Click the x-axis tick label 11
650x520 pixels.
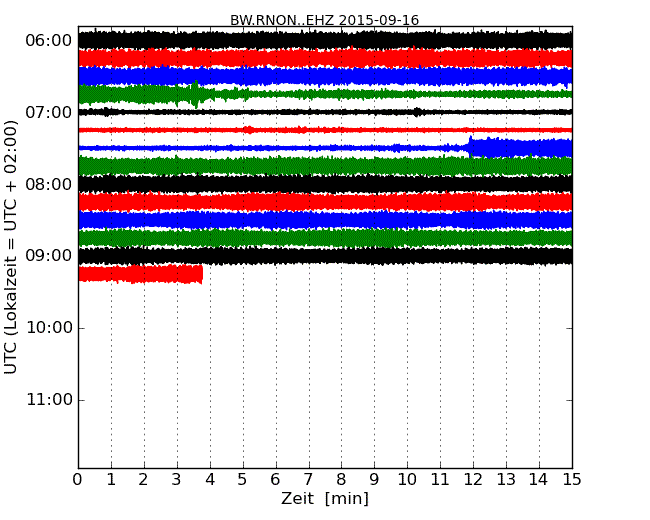tap(440, 480)
